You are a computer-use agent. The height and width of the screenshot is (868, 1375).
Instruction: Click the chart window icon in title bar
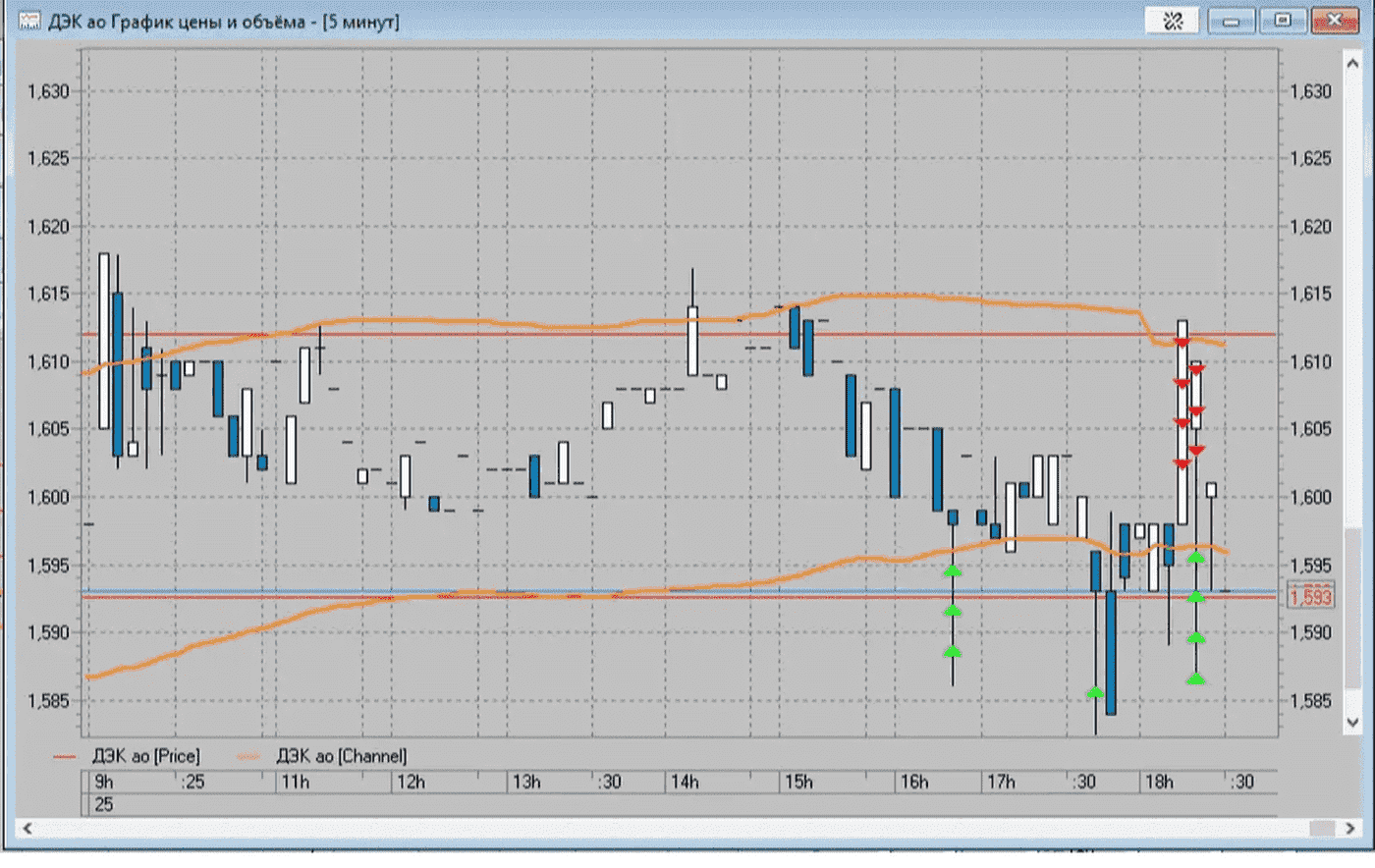coord(29,21)
